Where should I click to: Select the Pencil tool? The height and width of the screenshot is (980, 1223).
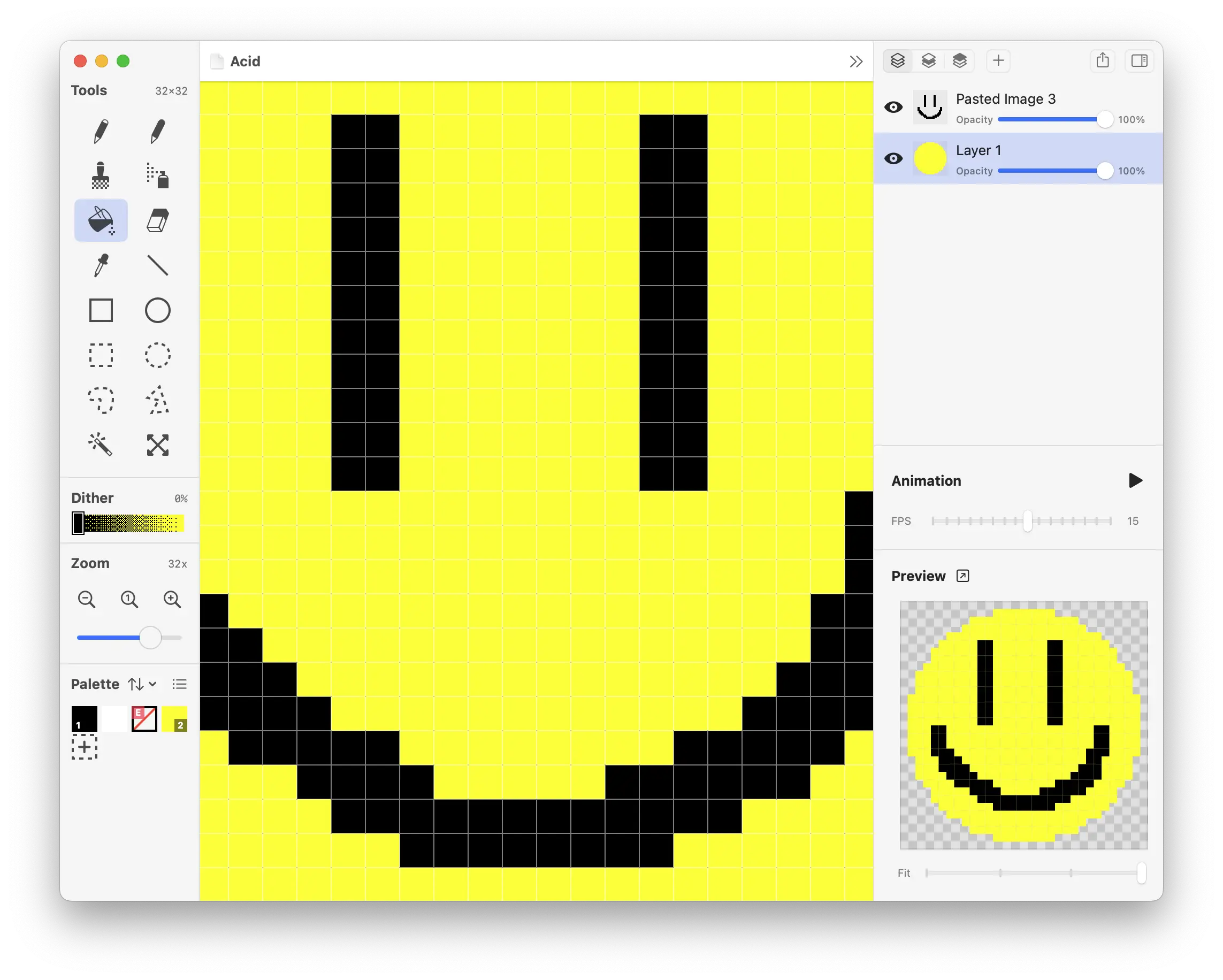101,131
